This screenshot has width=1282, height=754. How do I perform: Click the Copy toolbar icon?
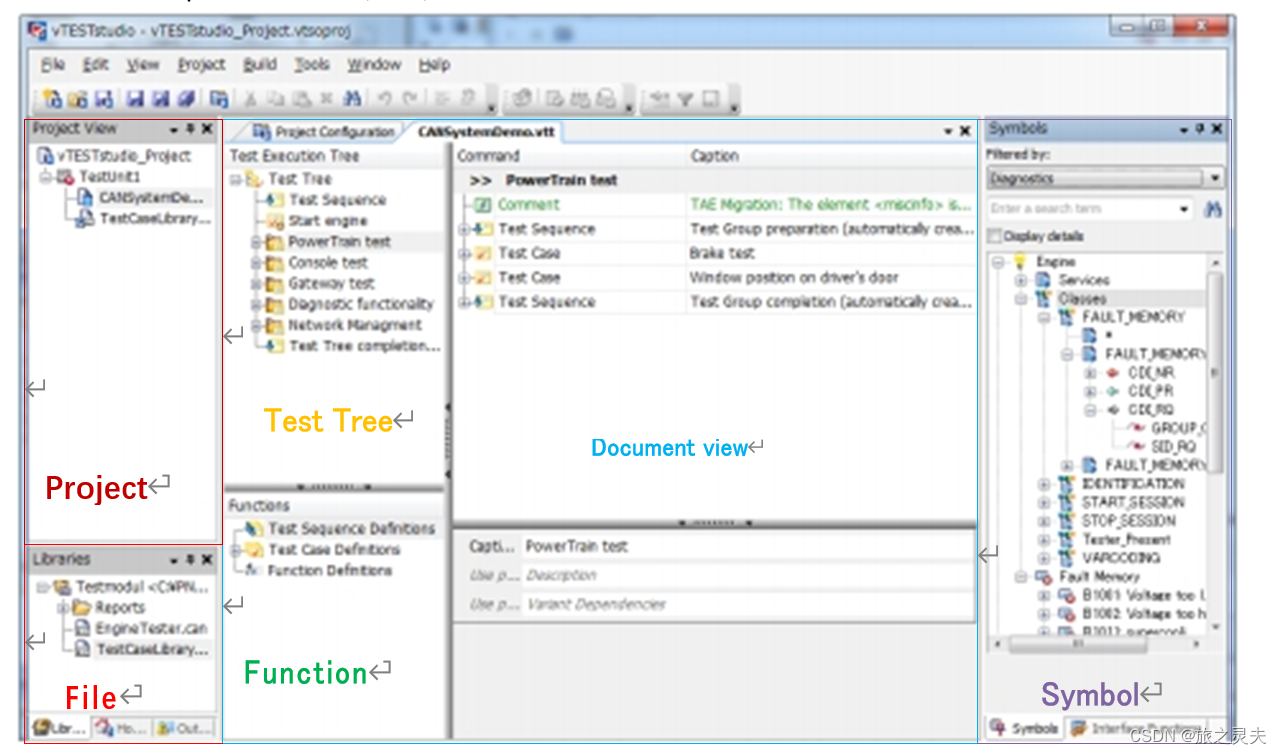click(x=276, y=99)
